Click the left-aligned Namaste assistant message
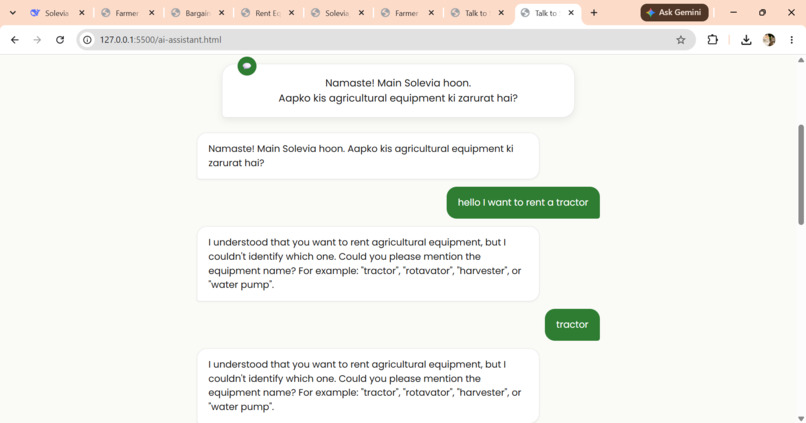 (x=368, y=156)
